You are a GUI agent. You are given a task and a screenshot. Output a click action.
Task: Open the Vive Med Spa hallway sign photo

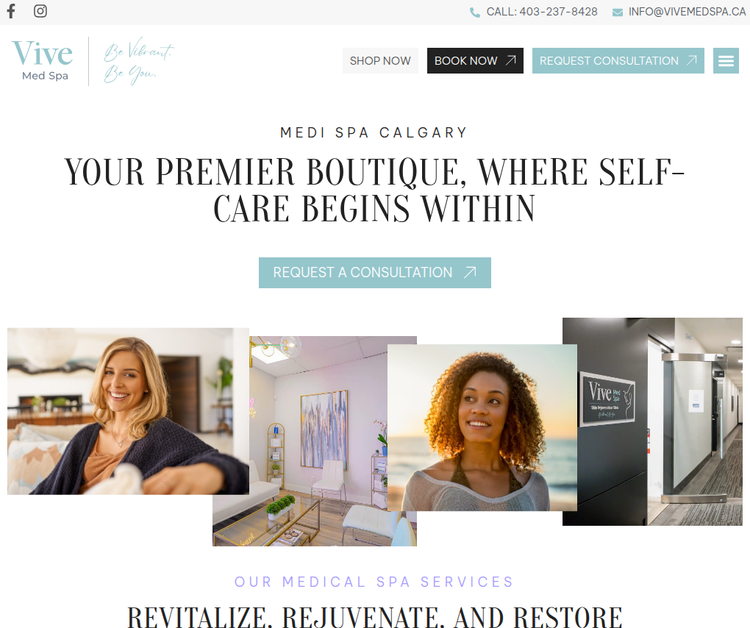(652, 421)
